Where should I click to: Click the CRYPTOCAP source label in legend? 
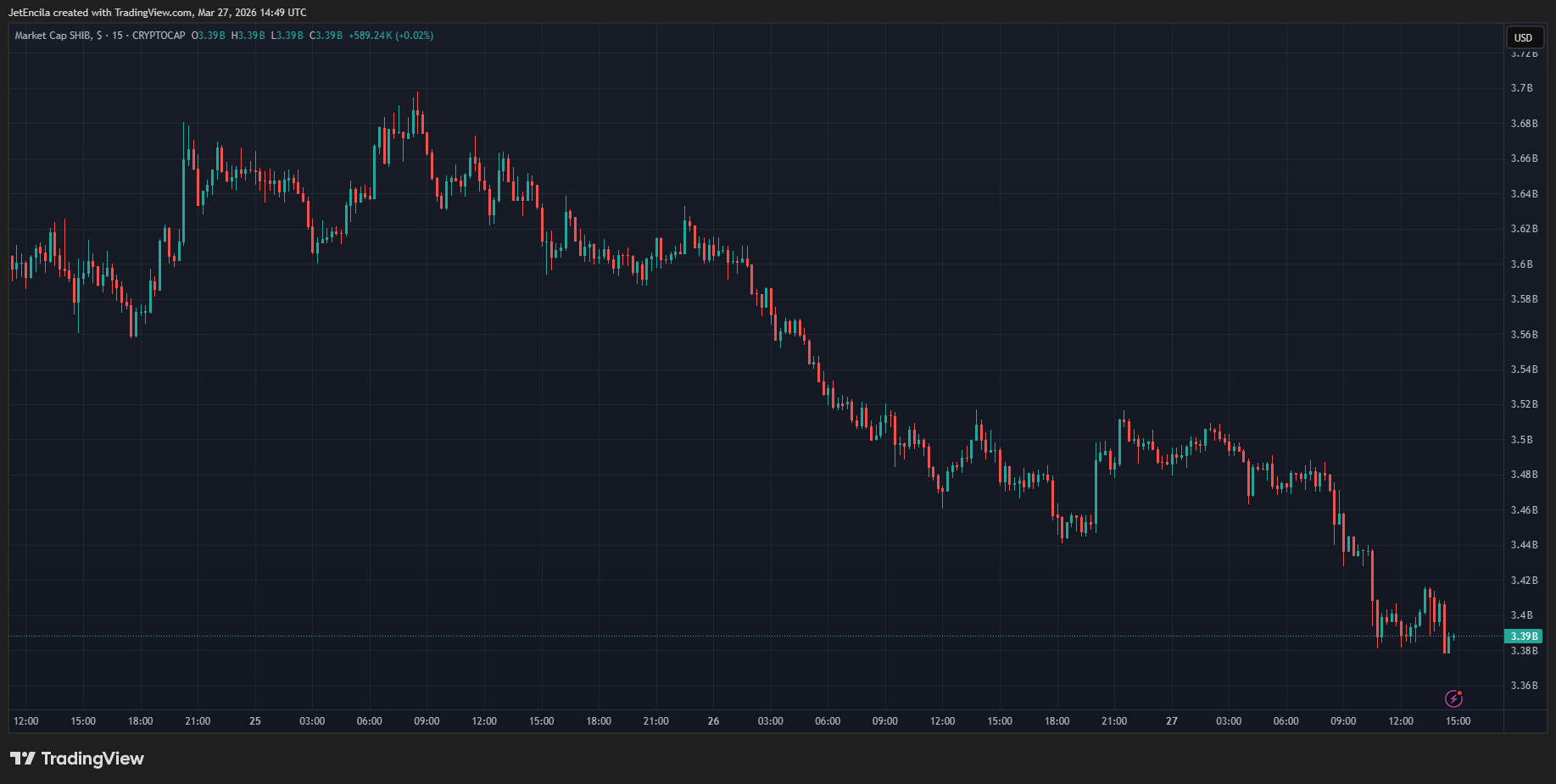click(x=159, y=36)
